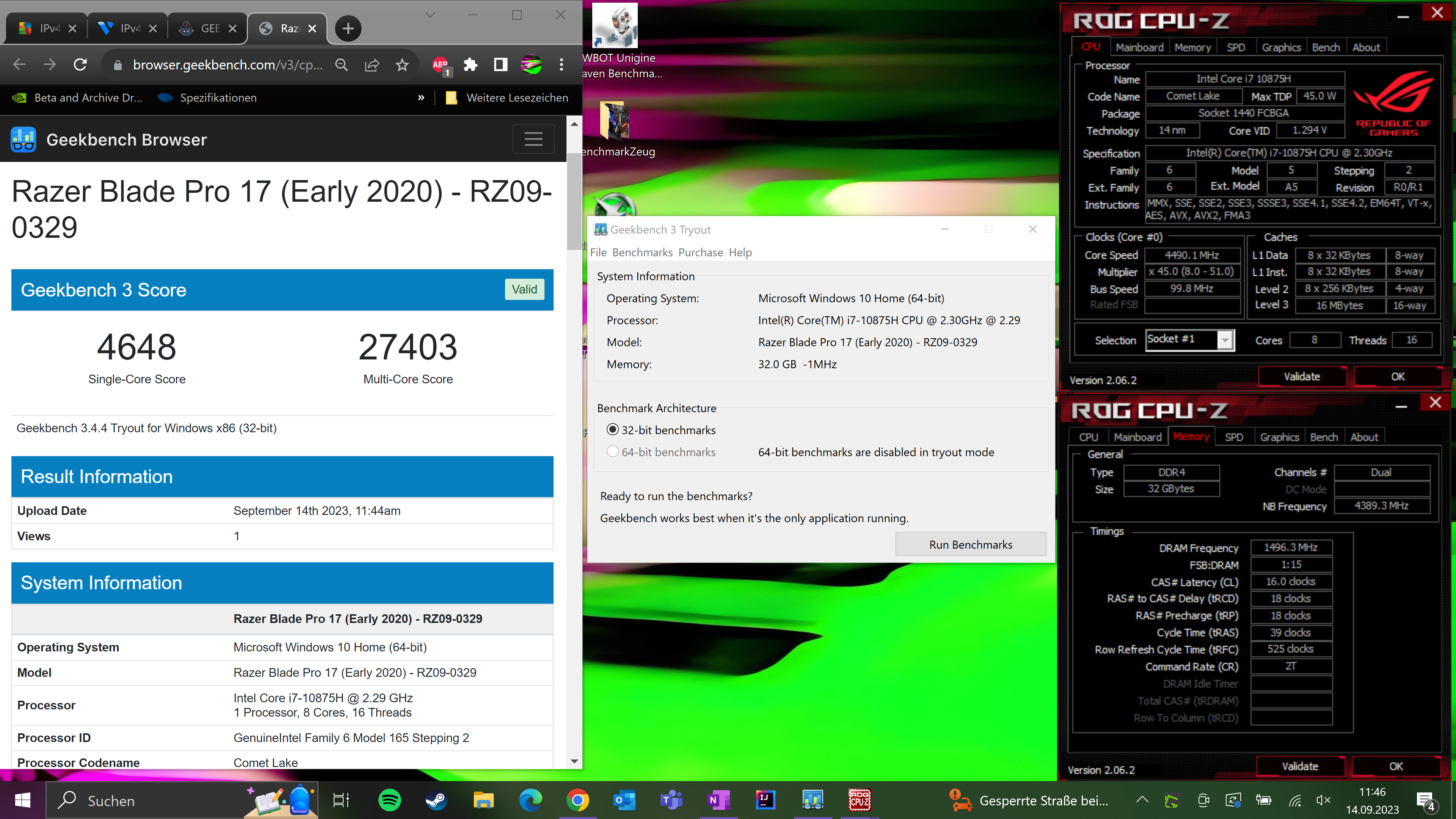Open Bench tab in lower CPU-Z window
The width and height of the screenshot is (1456, 819).
(x=1324, y=437)
